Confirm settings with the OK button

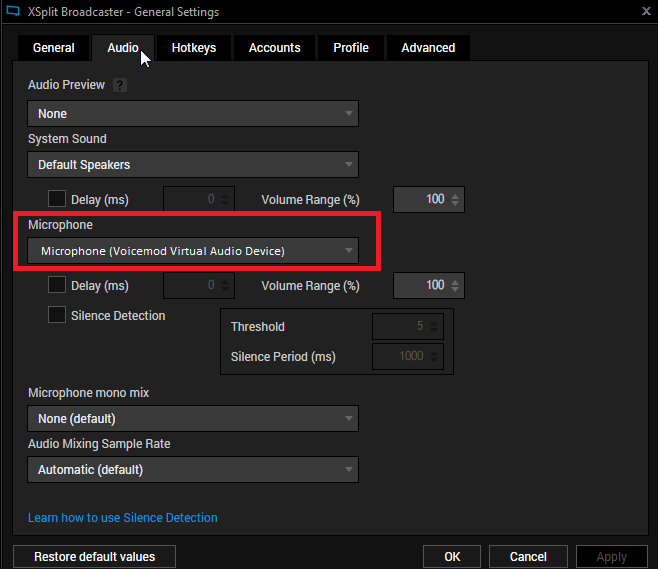pyautogui.click(x=452, y=557)
